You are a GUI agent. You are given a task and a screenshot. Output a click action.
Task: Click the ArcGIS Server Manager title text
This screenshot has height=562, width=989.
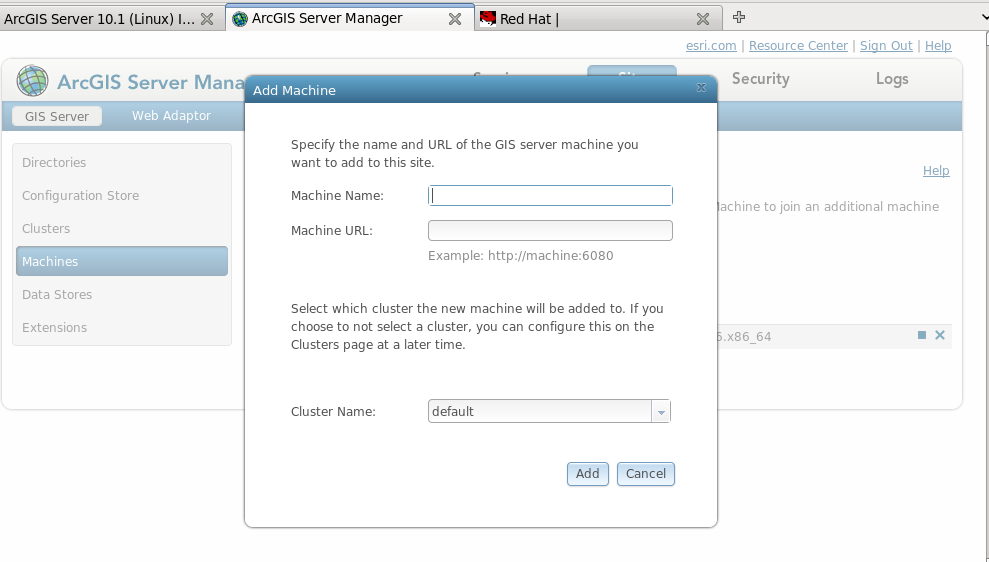pyautogui.click(x=151, y=82)
